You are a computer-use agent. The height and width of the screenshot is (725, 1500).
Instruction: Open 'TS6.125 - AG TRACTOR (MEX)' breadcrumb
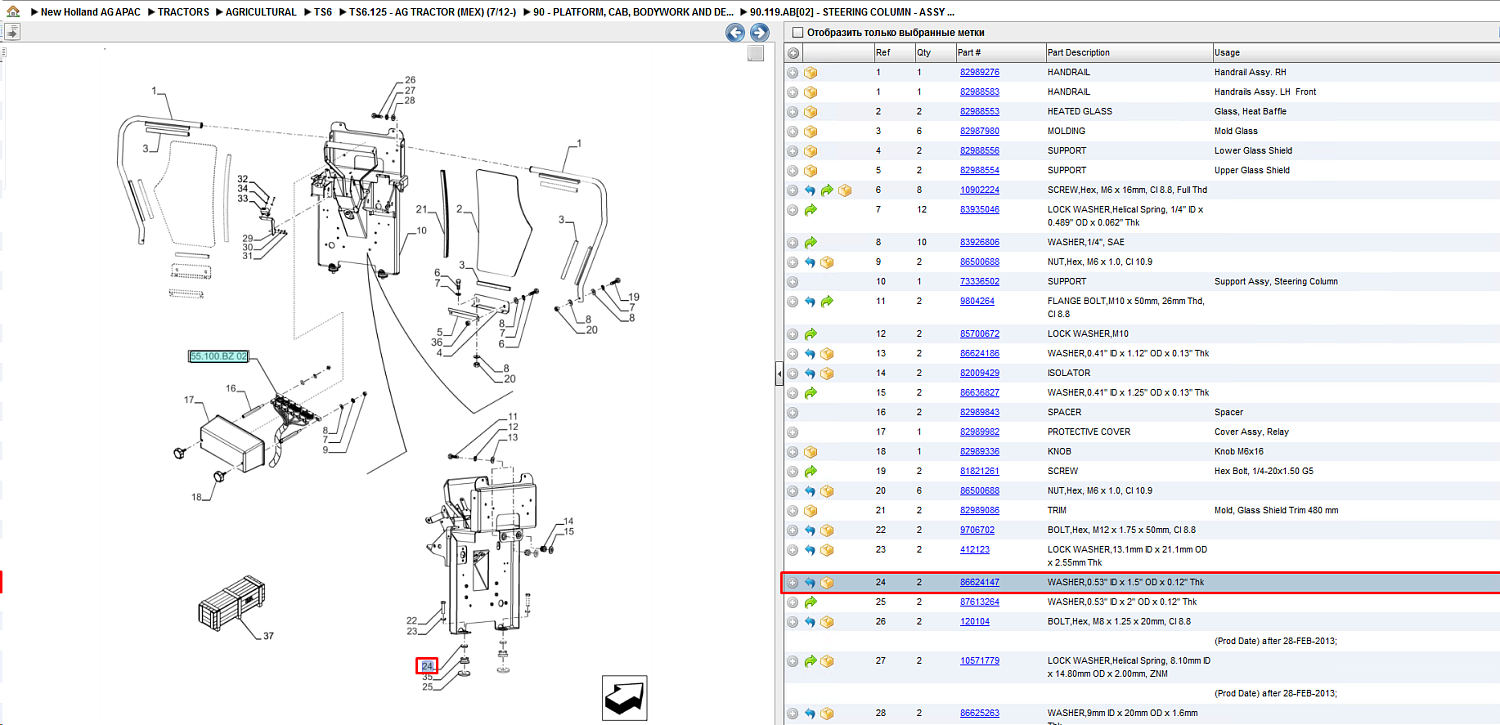pyautogui.click(x=433, y=12)
